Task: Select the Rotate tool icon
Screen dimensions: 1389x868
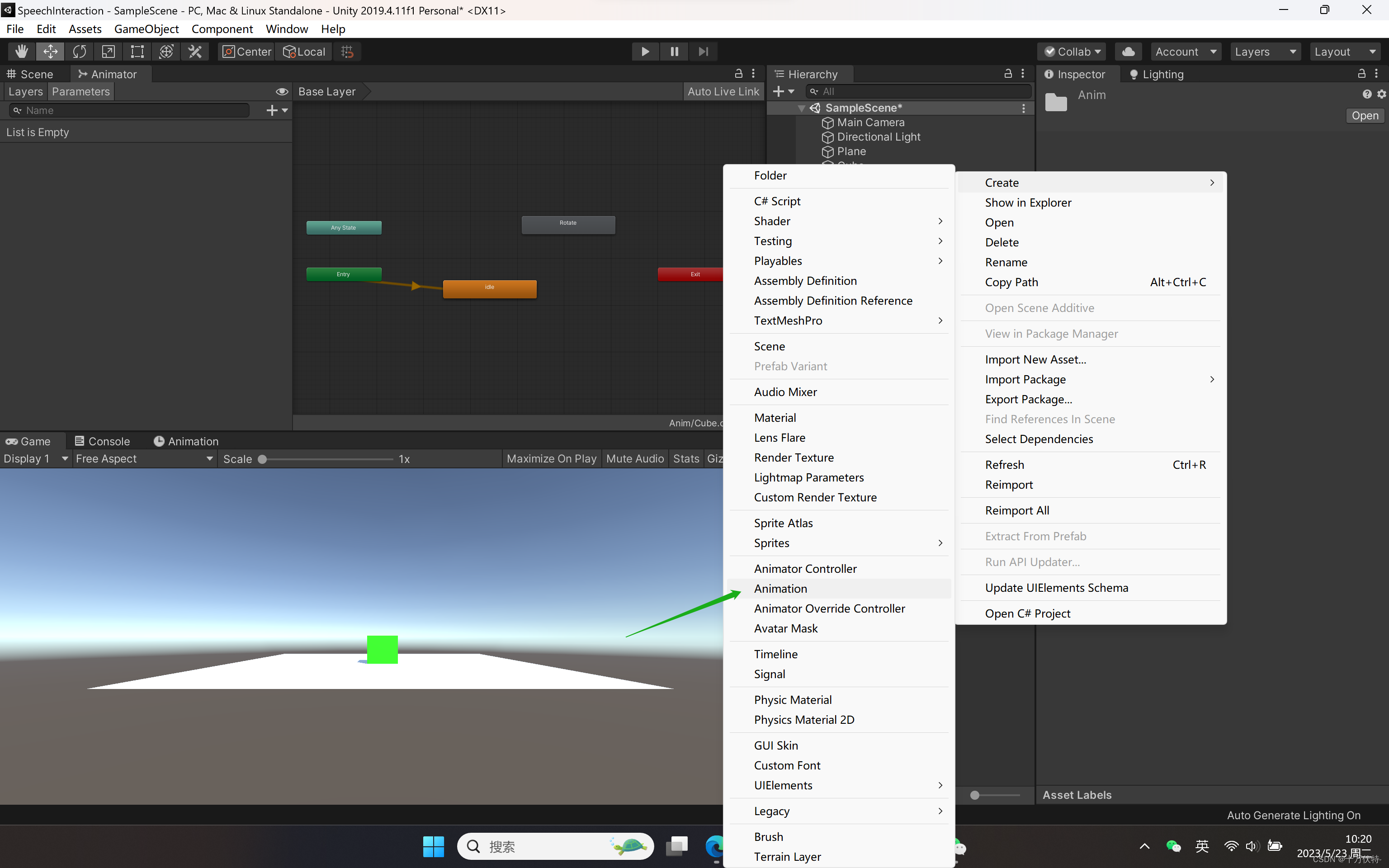Action: click(79, 52)
